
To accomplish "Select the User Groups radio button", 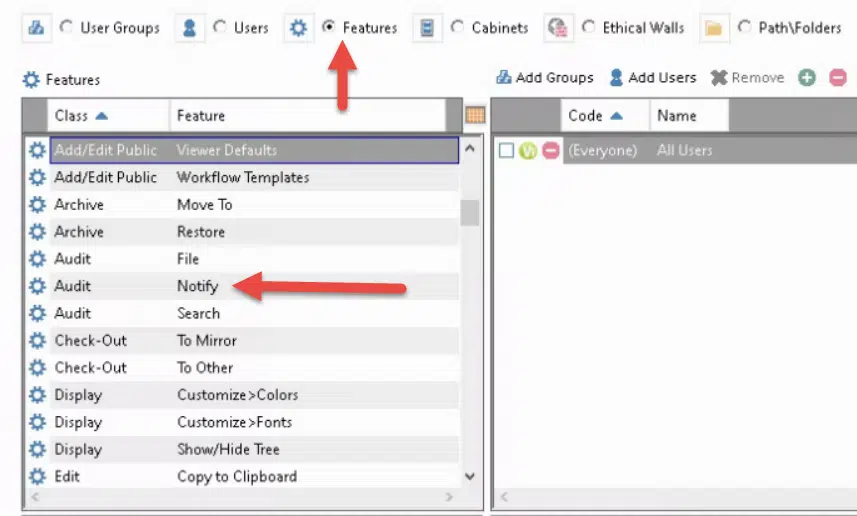I will click(66, 26).
